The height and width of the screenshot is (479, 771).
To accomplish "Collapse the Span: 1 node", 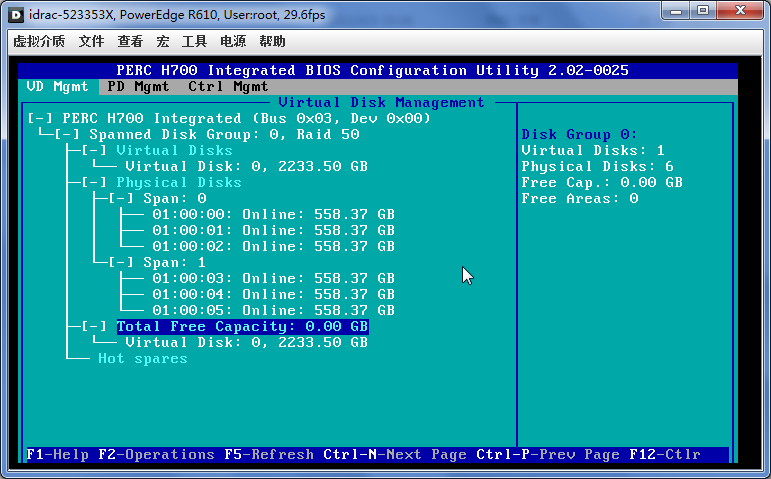I will pos(121,263).
